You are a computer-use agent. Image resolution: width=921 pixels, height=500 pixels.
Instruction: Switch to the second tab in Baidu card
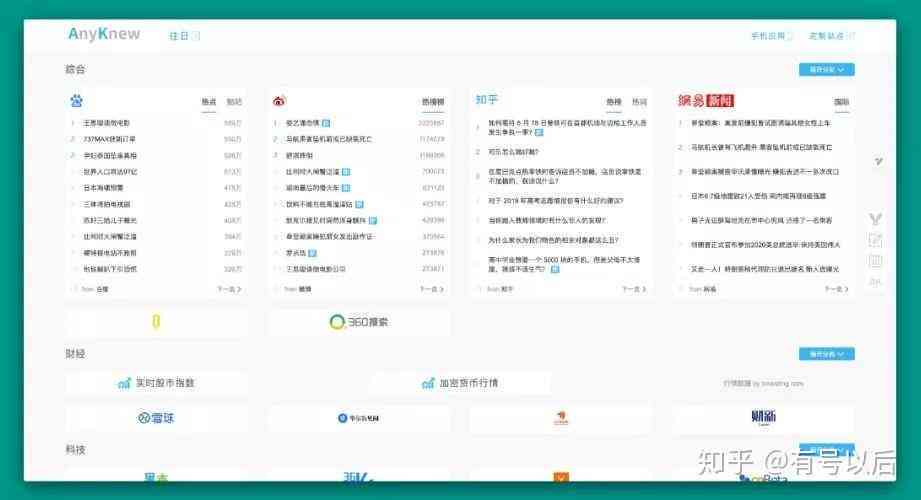click(234, 102)
